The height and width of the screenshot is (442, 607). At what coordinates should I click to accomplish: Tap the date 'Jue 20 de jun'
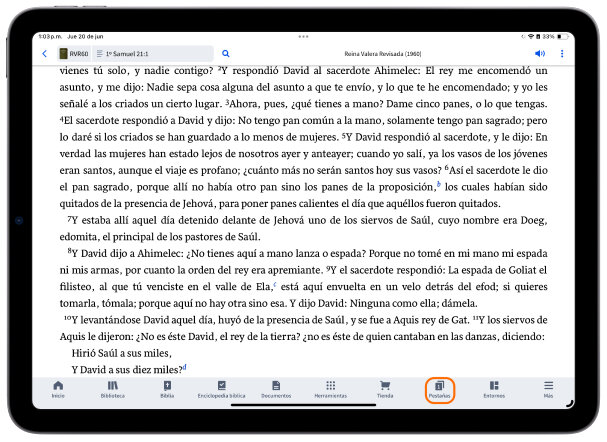pos(85,36)
